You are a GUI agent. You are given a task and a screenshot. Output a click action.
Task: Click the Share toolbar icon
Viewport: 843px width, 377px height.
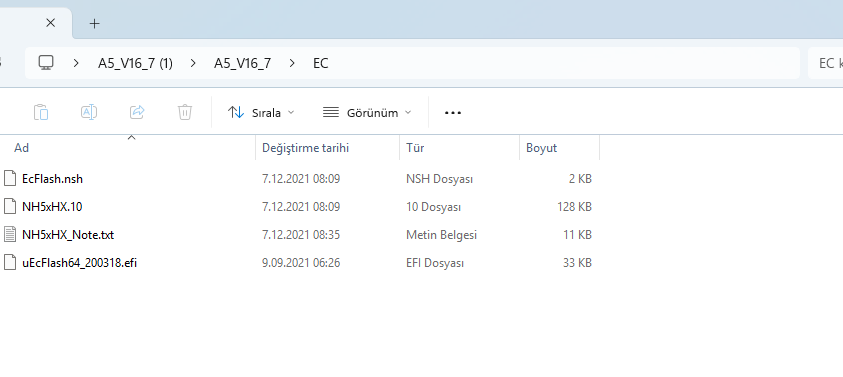point(137,112)
